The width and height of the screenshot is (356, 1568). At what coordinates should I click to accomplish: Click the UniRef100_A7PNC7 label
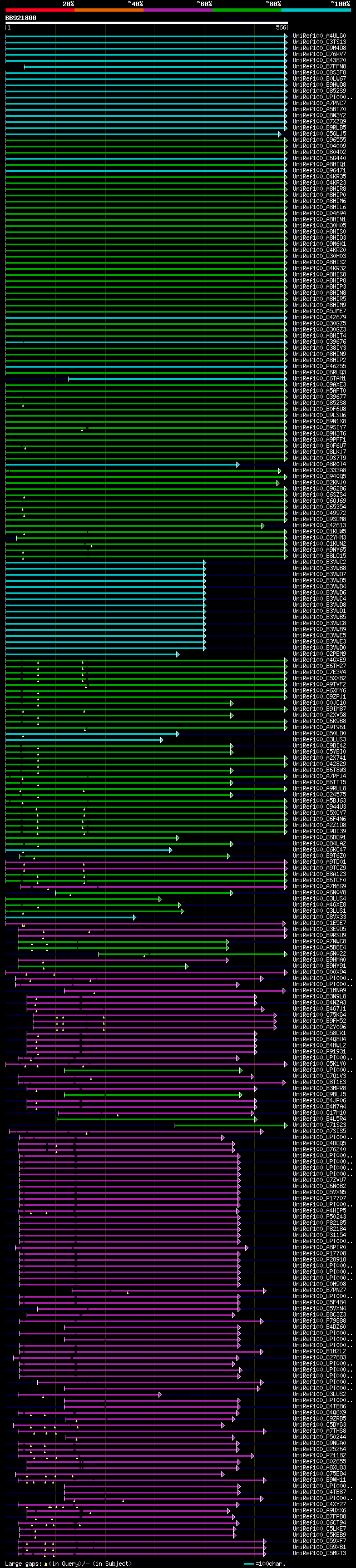[x=319, y=103]
